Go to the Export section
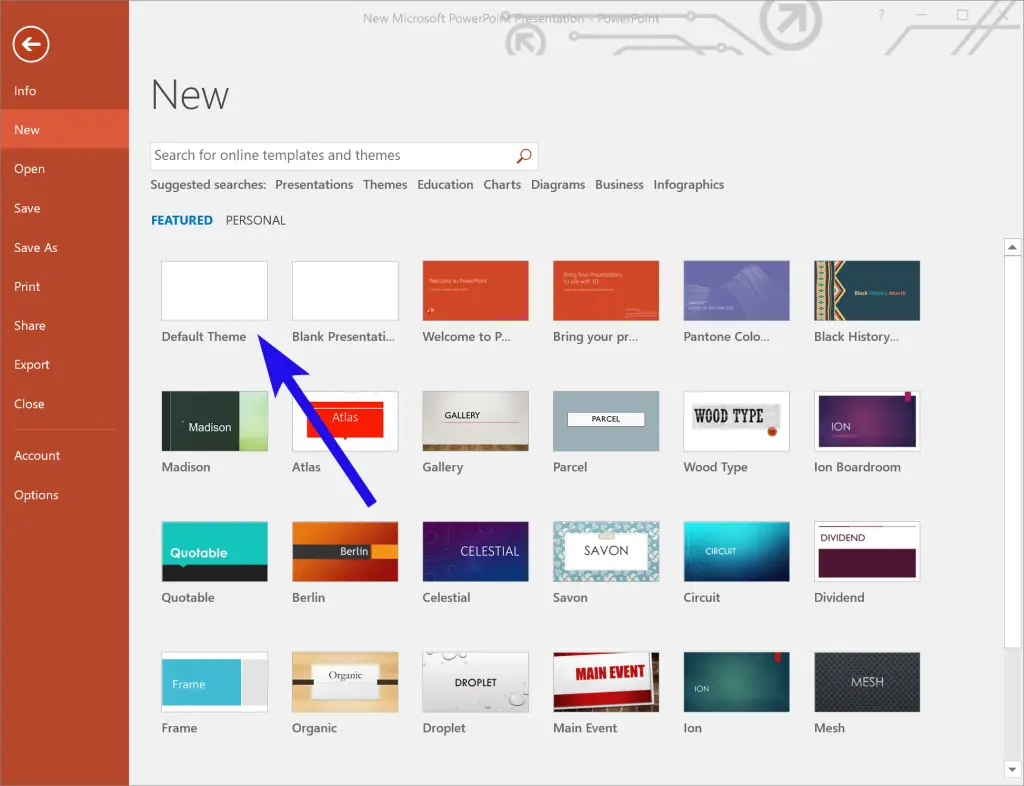Image resolution: width=1024 pixels, height=786 pixels. click(x=31, y=364)
